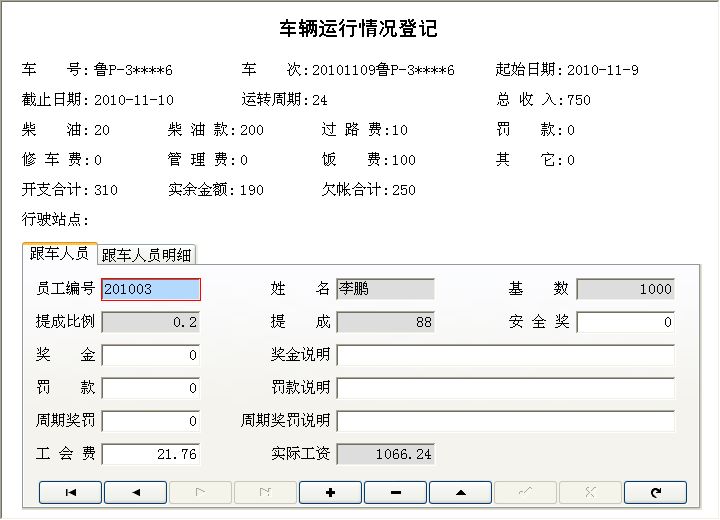Viewport: 720px width, 520px height.
Task: Click the 员工编号 input field
Action: pos(151,289)
